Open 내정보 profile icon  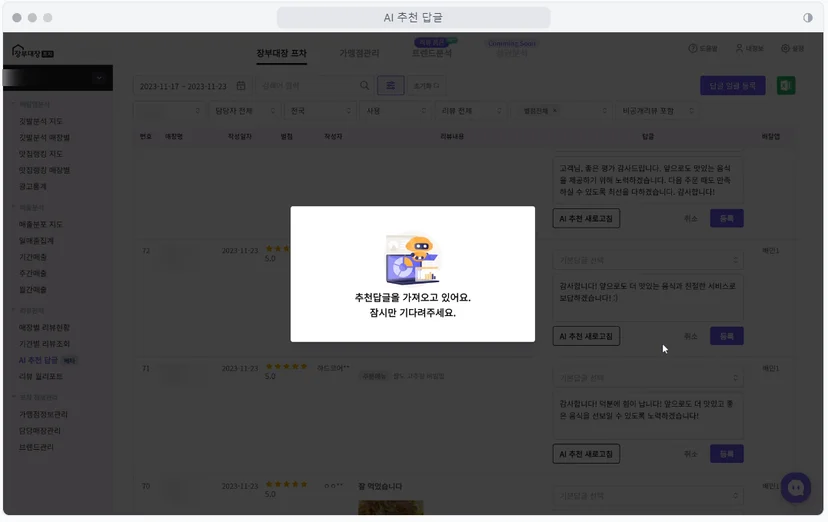tap(739, 49)
